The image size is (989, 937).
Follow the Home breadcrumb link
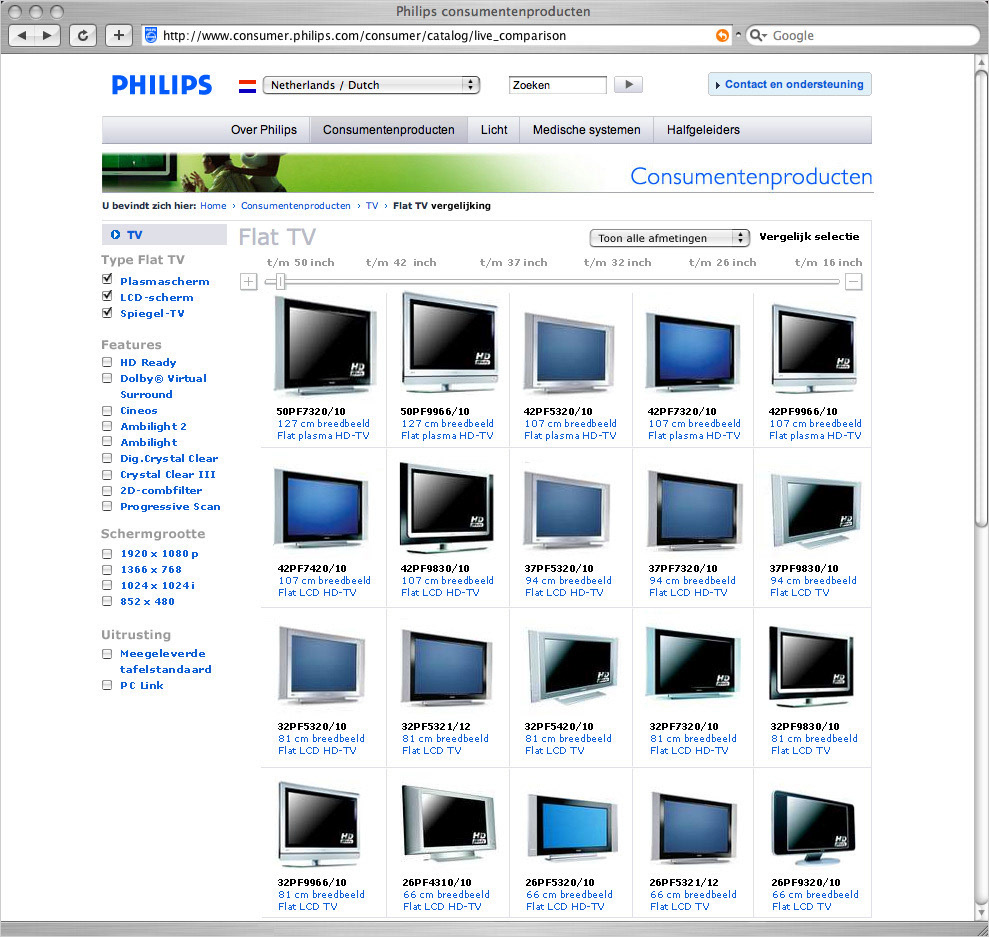(x=213, y=206)
